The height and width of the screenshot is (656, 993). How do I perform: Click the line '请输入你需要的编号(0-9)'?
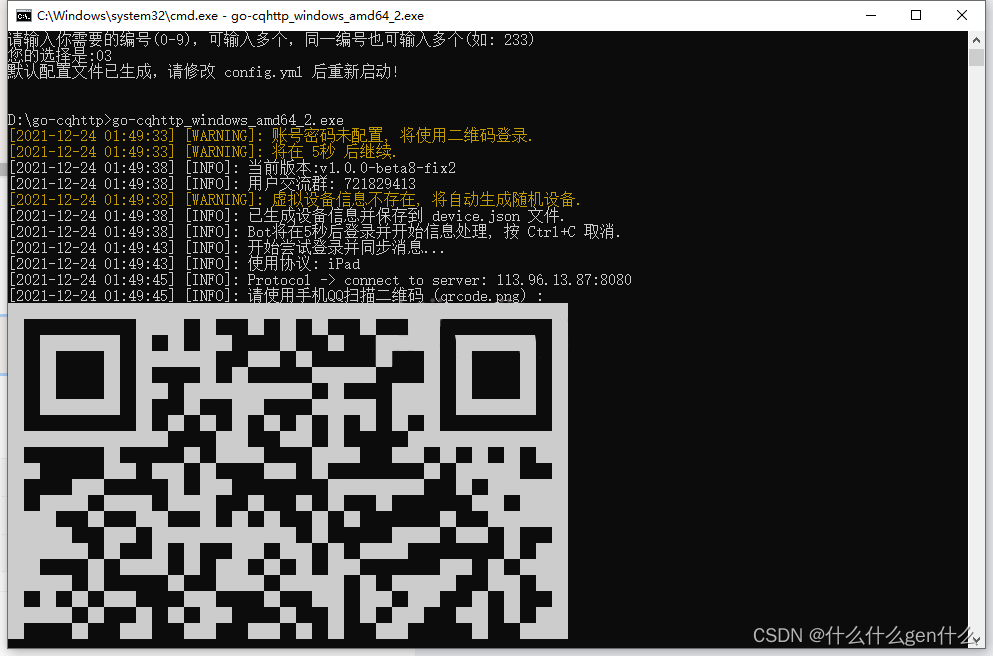click(271, 39)
